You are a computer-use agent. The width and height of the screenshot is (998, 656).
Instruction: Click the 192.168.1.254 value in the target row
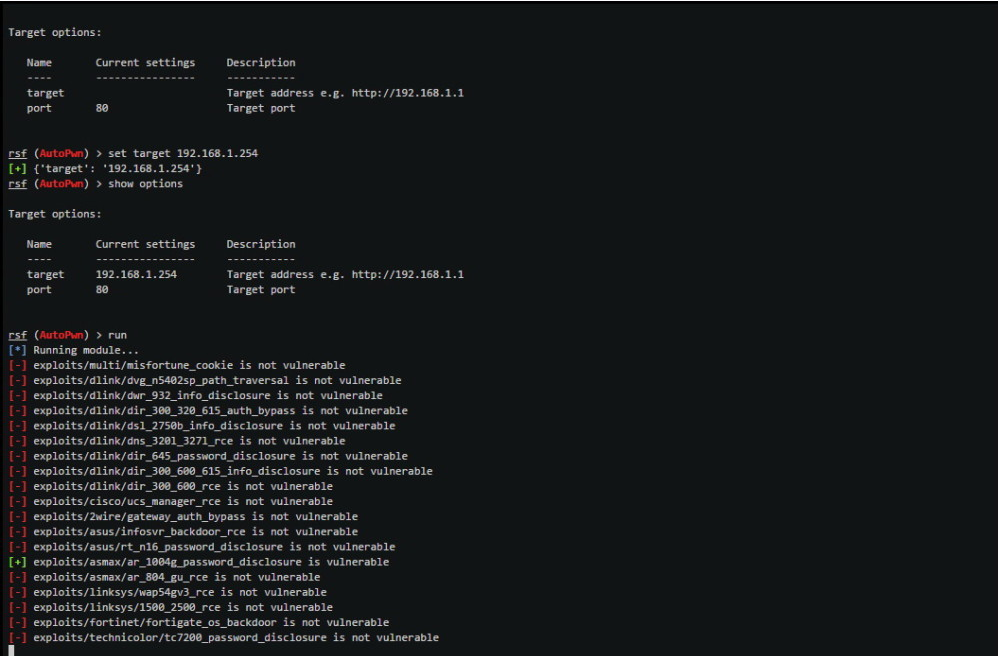(x=136, y=274)
